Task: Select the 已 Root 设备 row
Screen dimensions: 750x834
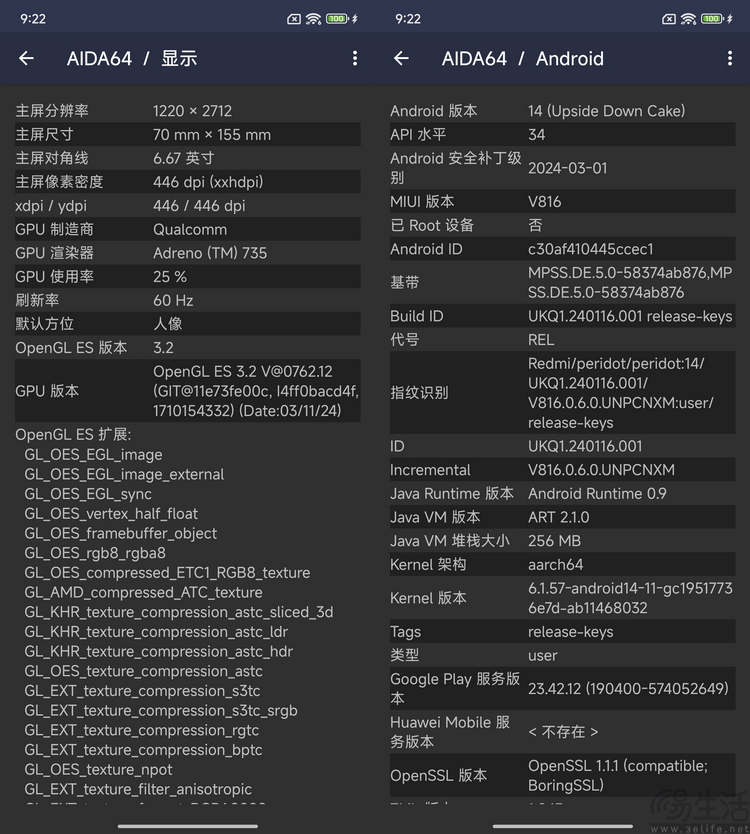Action: 563,225
